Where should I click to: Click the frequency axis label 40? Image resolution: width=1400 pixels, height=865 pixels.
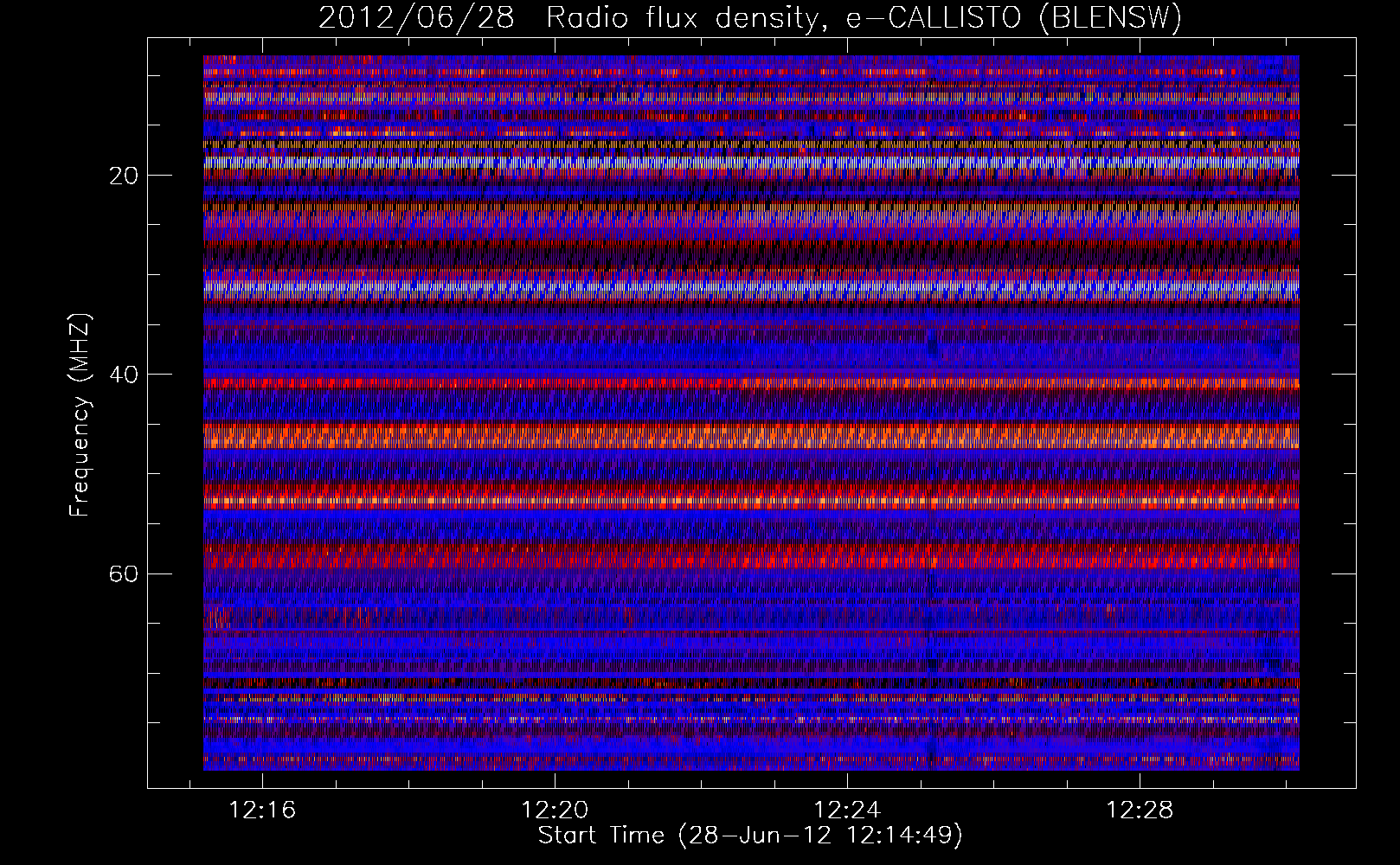[124, 375]
